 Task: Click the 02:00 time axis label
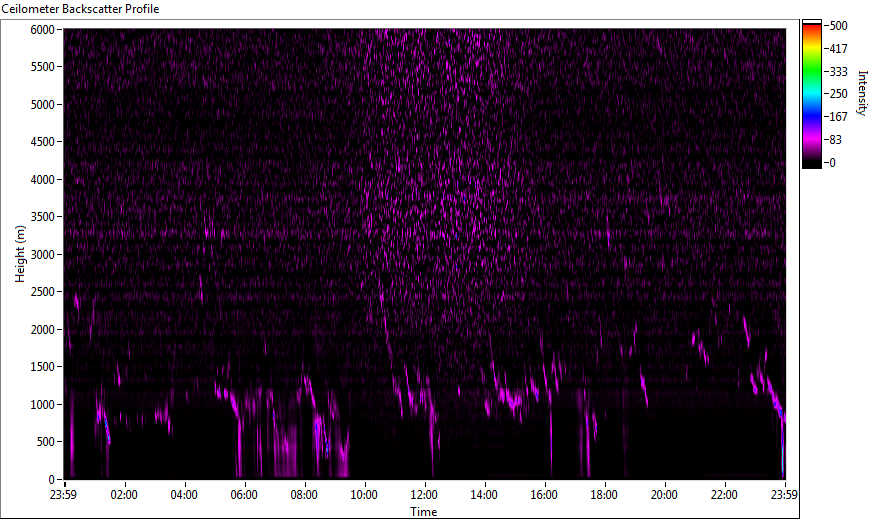pos(123,495)
